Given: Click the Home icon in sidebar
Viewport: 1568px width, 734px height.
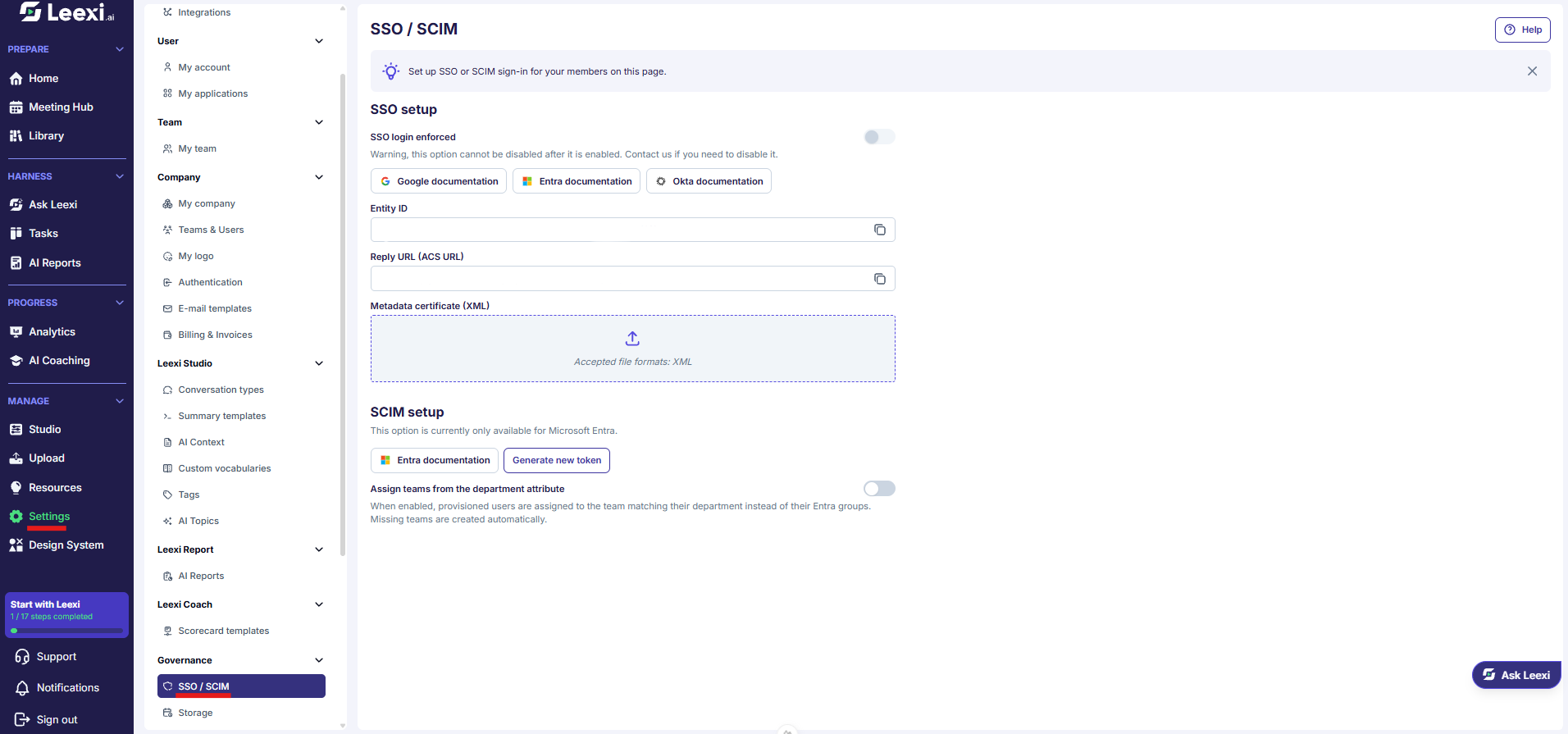Looking at the screenshot, I should 16,79.
